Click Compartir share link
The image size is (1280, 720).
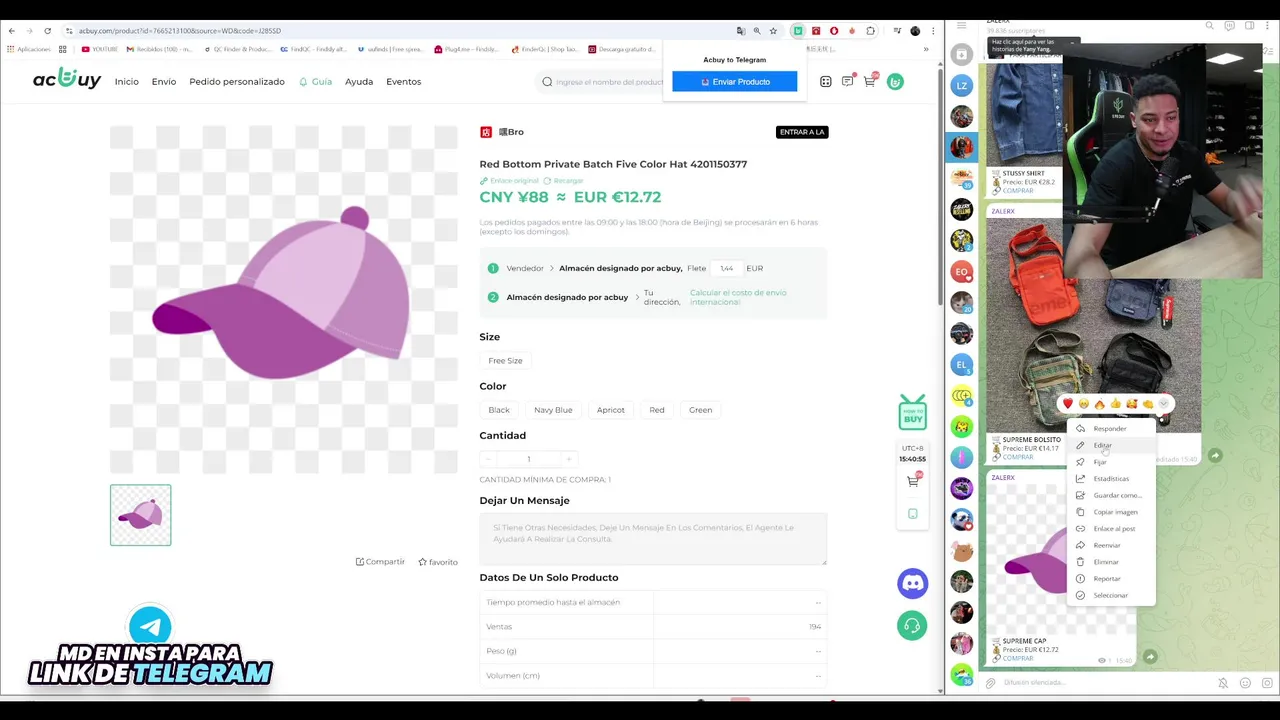(380, 562)
